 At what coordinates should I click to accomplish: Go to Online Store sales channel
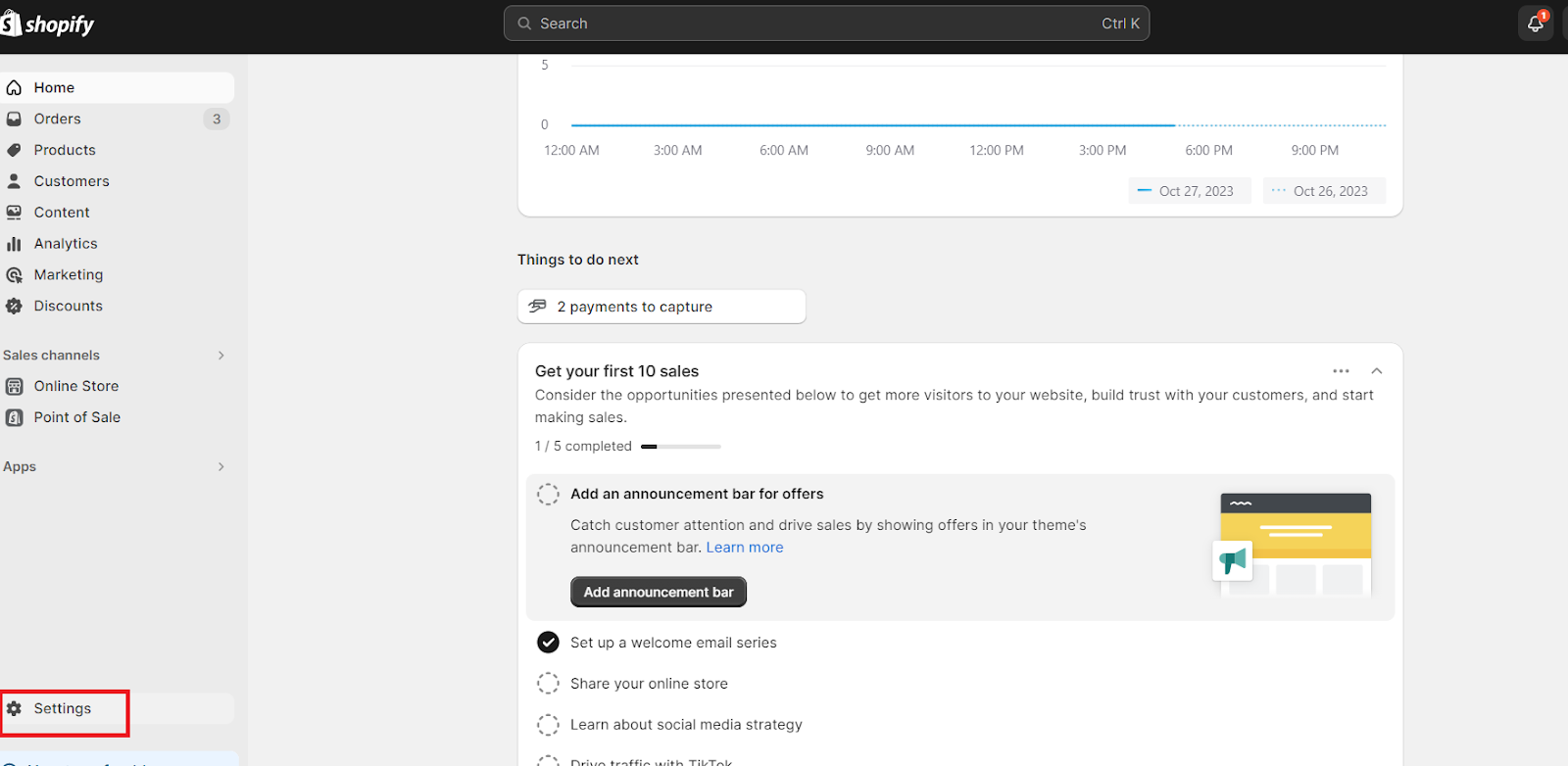point(76,386)
